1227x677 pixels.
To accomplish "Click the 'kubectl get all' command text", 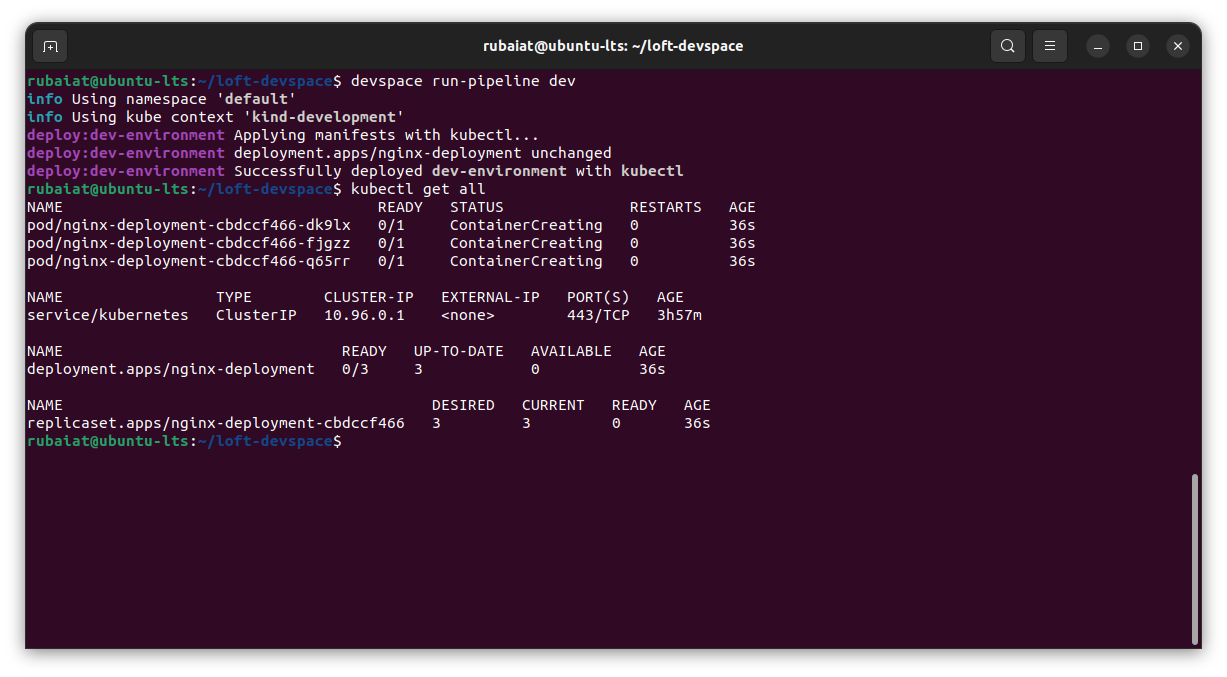I will [x=414, y=188].
